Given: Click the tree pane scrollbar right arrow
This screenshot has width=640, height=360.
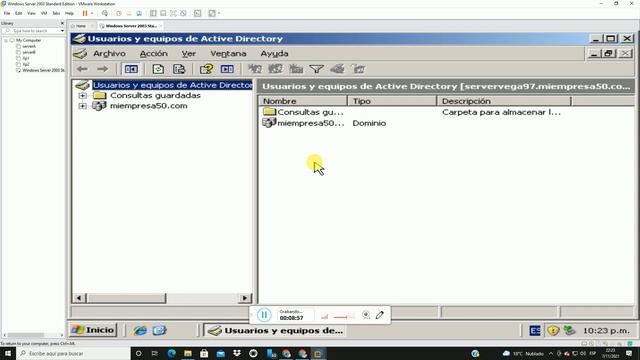Looking at the screenshot, I should 244,298.
